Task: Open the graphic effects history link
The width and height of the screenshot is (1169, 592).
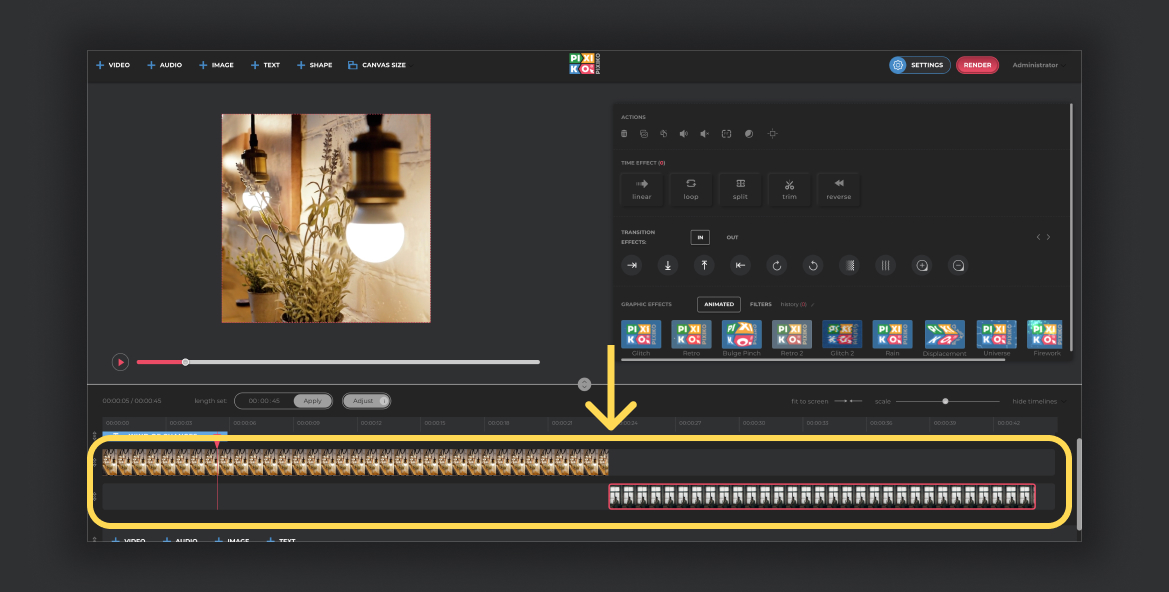Action: coord(794,304)
